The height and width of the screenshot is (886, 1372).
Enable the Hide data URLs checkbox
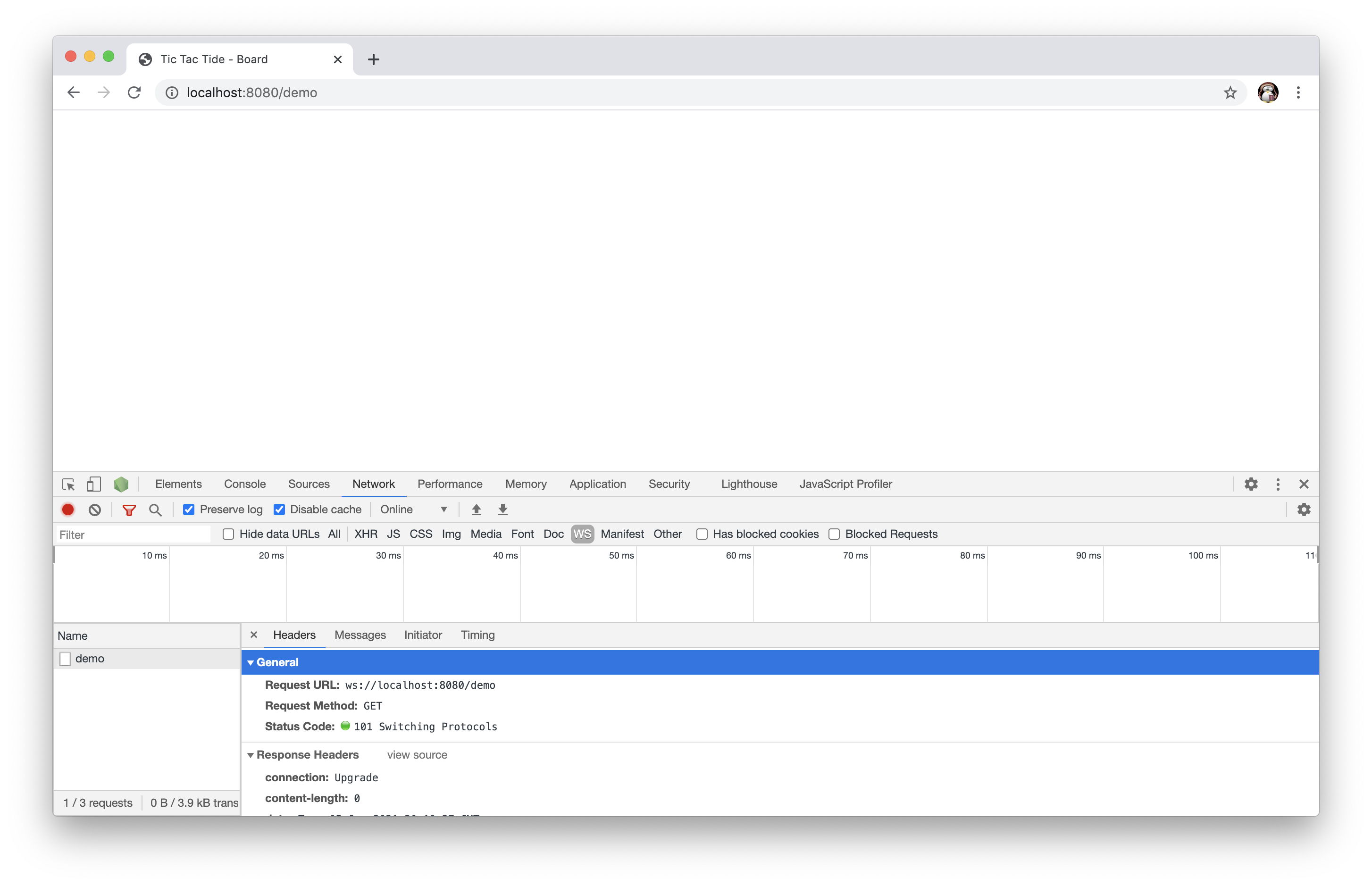point(228,535)
